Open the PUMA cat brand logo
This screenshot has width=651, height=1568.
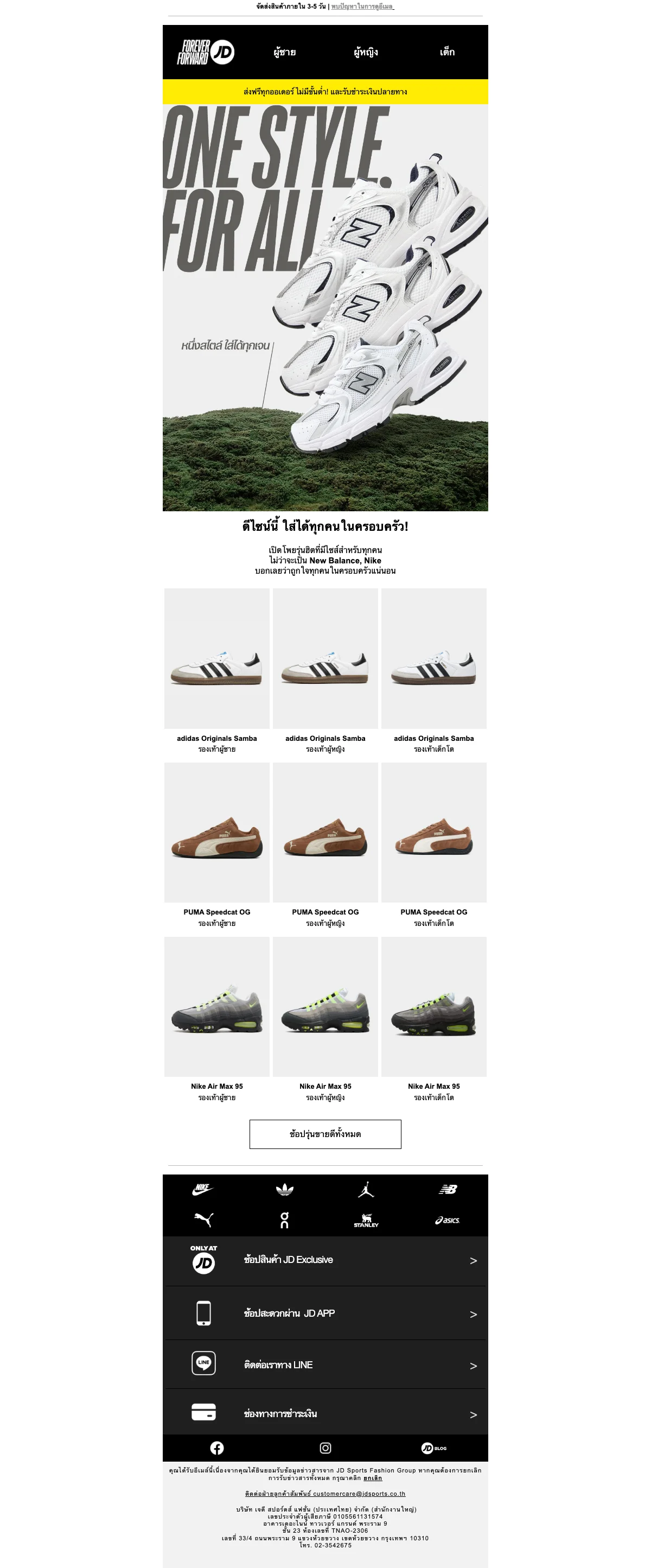tap(202, 1219)
